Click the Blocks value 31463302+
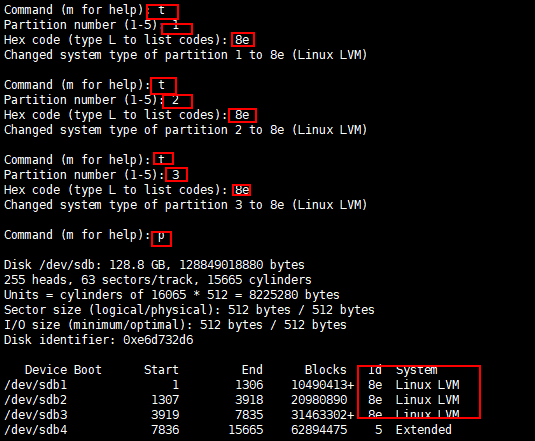Image resolution: width=535 pixels, height=441 pixels. point(323,415)
